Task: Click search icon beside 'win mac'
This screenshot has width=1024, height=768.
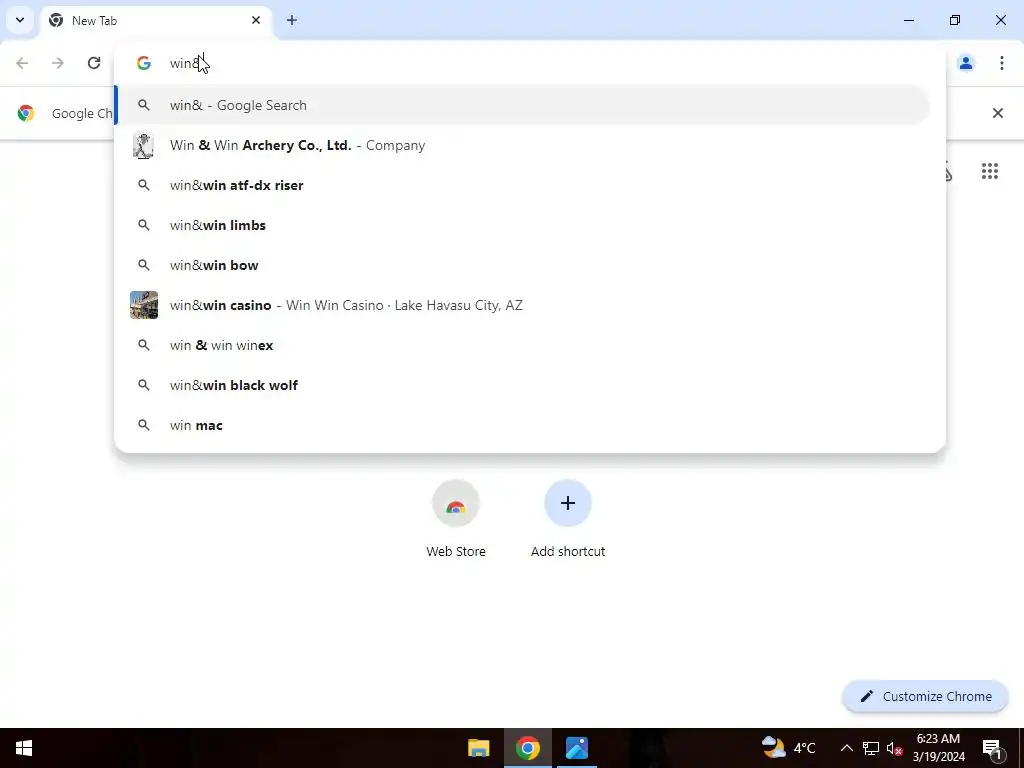Action: [x=144, y=425]
